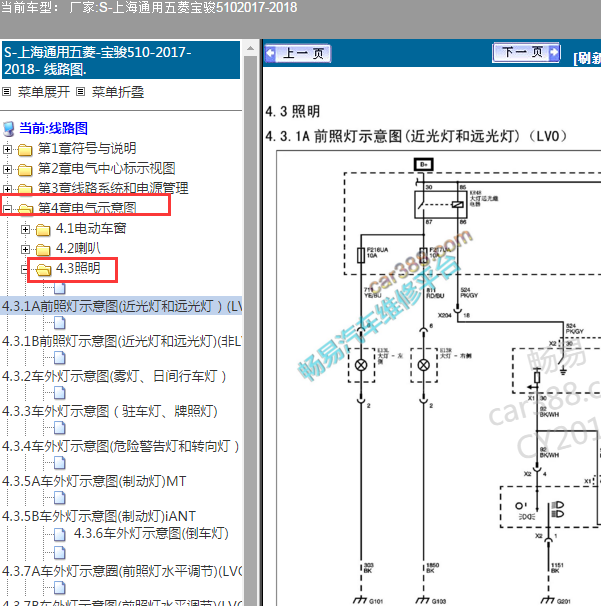This screenshot has height=606, width=601.
Task: Collapse the 4.3照明 folder node
Action: pyautogui.click(x=26, y=269)
